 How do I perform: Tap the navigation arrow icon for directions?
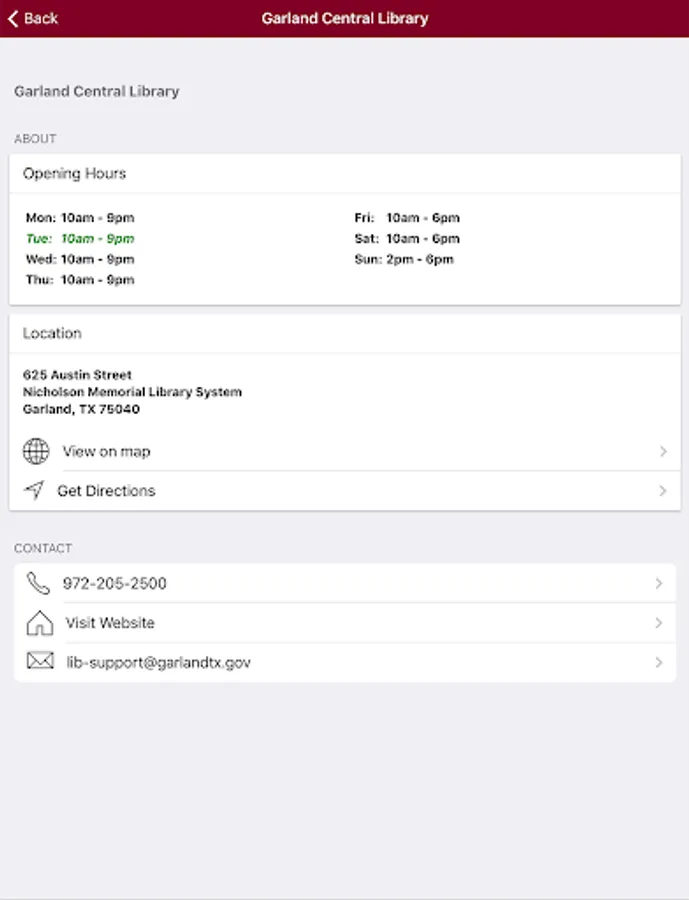(x=35, y=490)
